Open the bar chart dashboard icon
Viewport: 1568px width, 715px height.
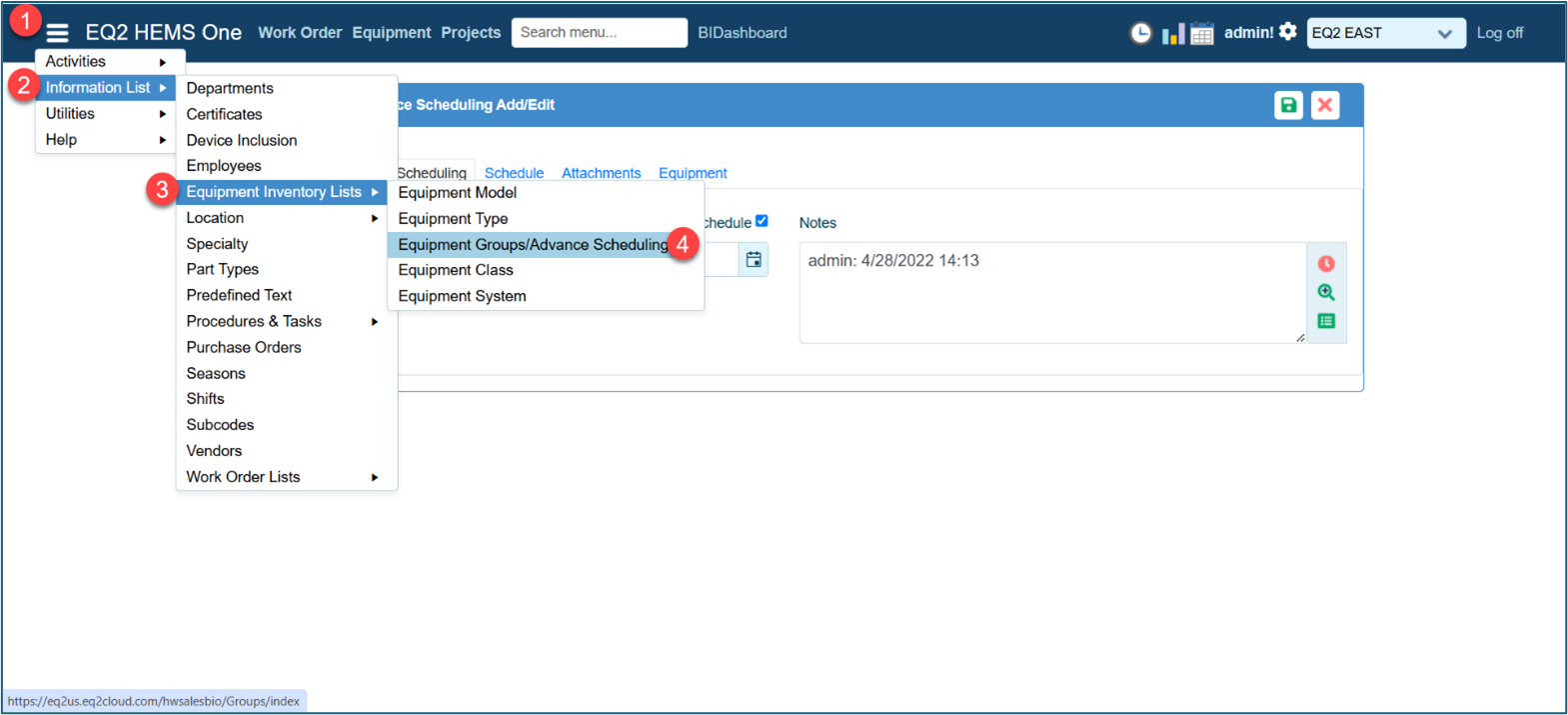click(1172, 34)
